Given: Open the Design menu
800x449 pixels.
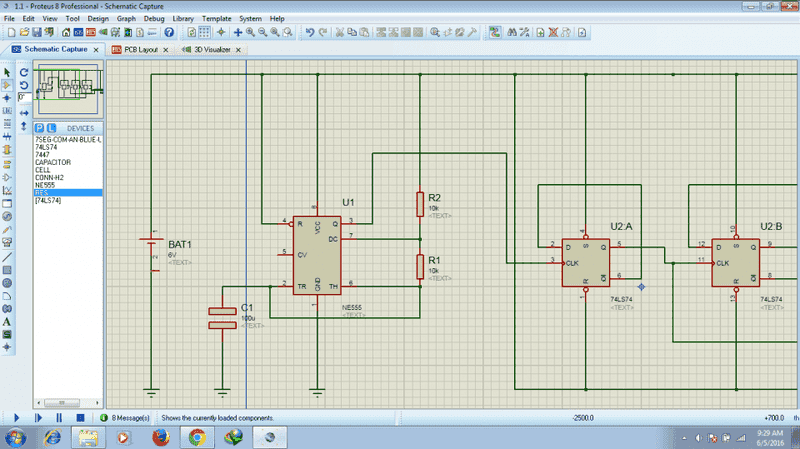Looking at the screenshot, I should 98,18.
